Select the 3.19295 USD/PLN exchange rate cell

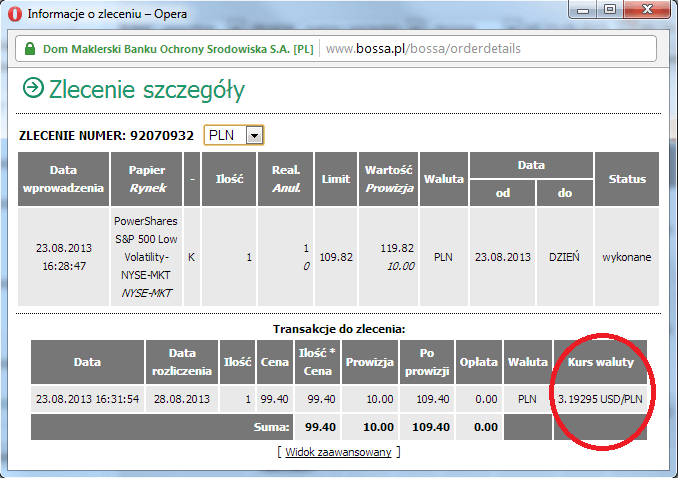pos(600,398)
